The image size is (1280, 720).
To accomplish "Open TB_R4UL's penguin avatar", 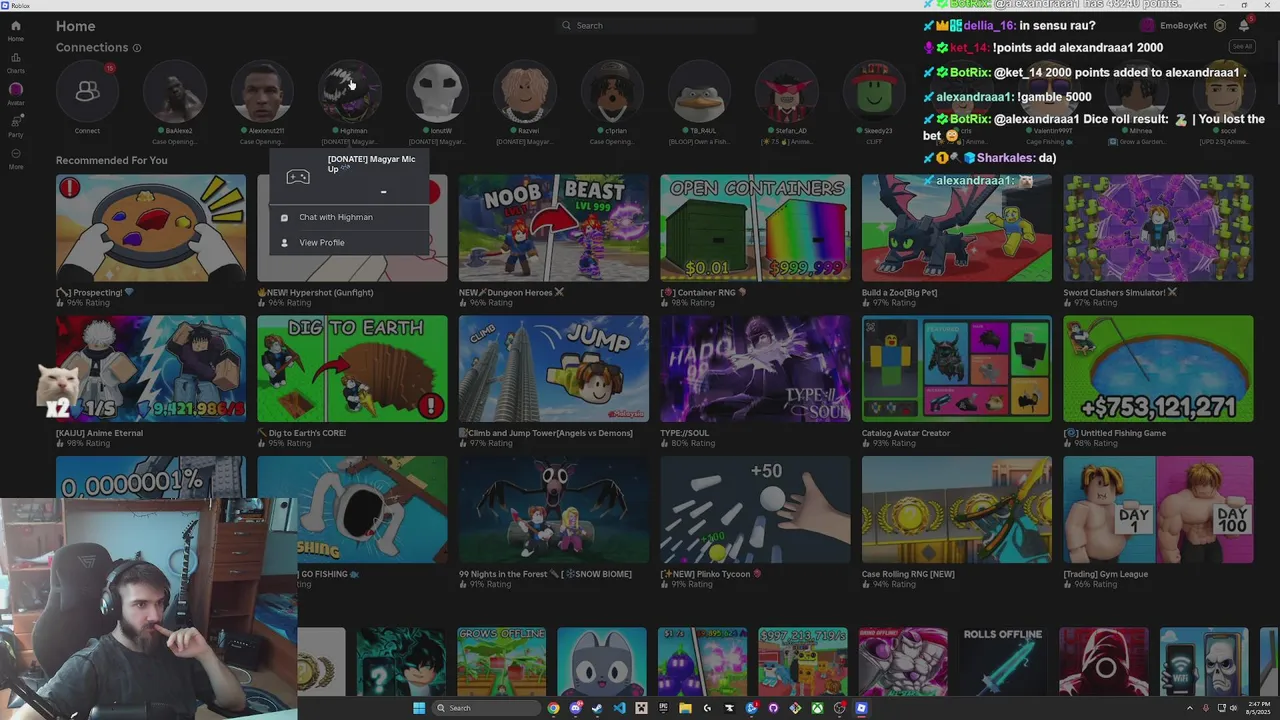I will (x=699, y=92).
